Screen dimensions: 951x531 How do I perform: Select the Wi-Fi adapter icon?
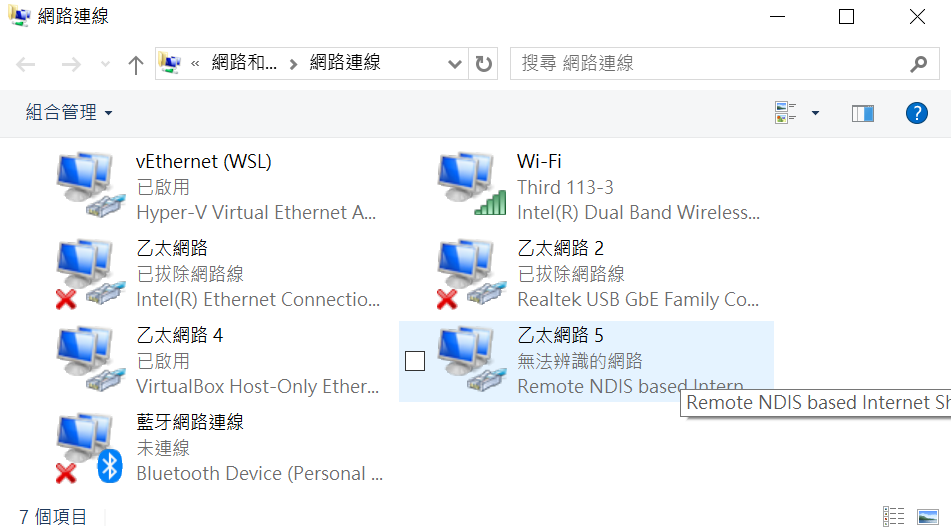pyautogui.click(x=472, y=185)
